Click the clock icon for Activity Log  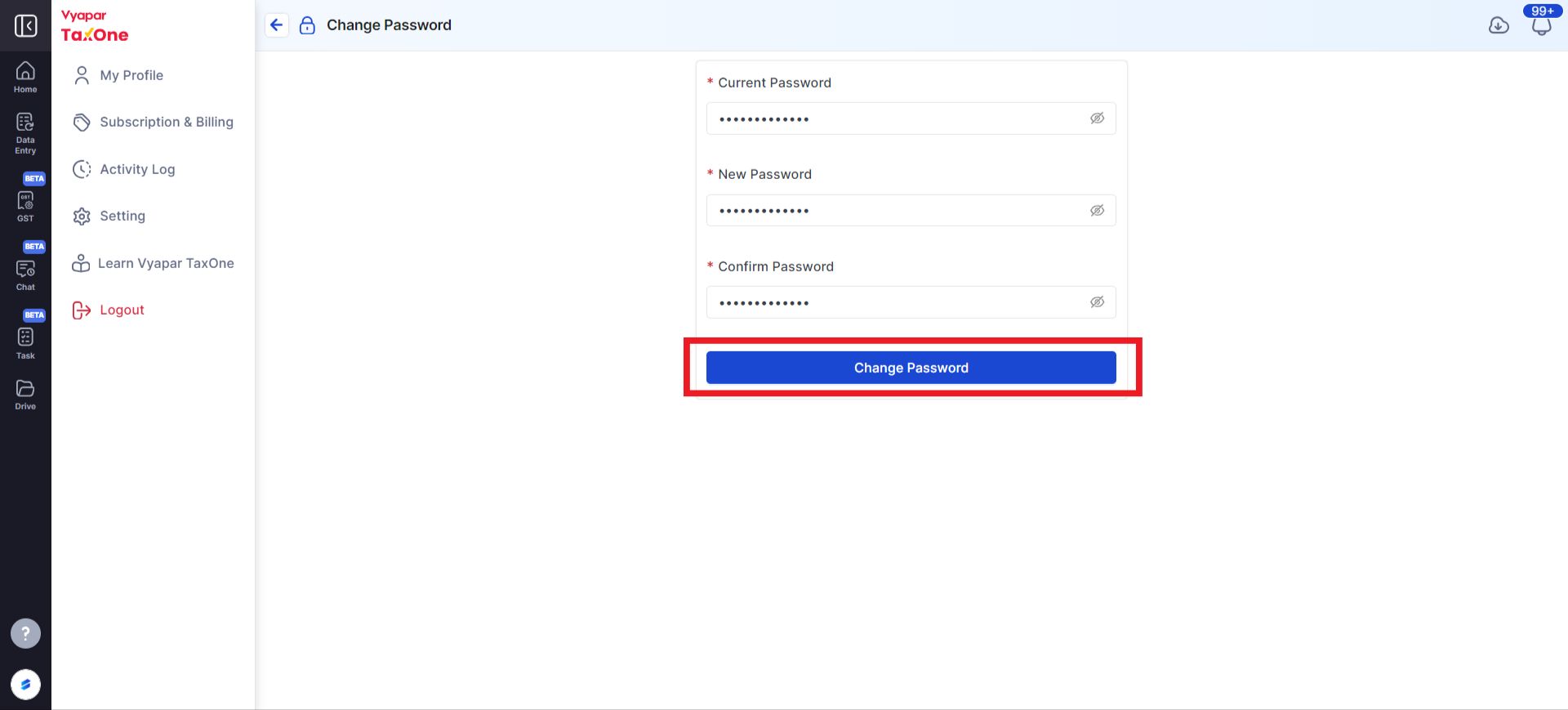pos(82,169)
